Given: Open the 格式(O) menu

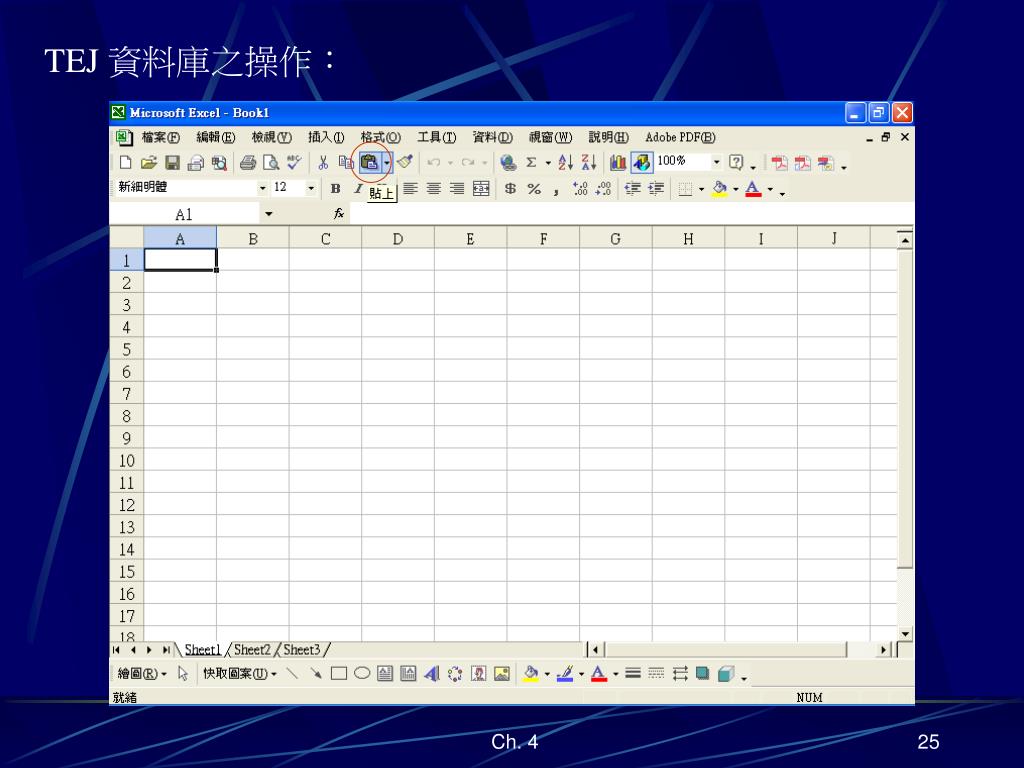Looking at the screenshot, I should [381, 137].
